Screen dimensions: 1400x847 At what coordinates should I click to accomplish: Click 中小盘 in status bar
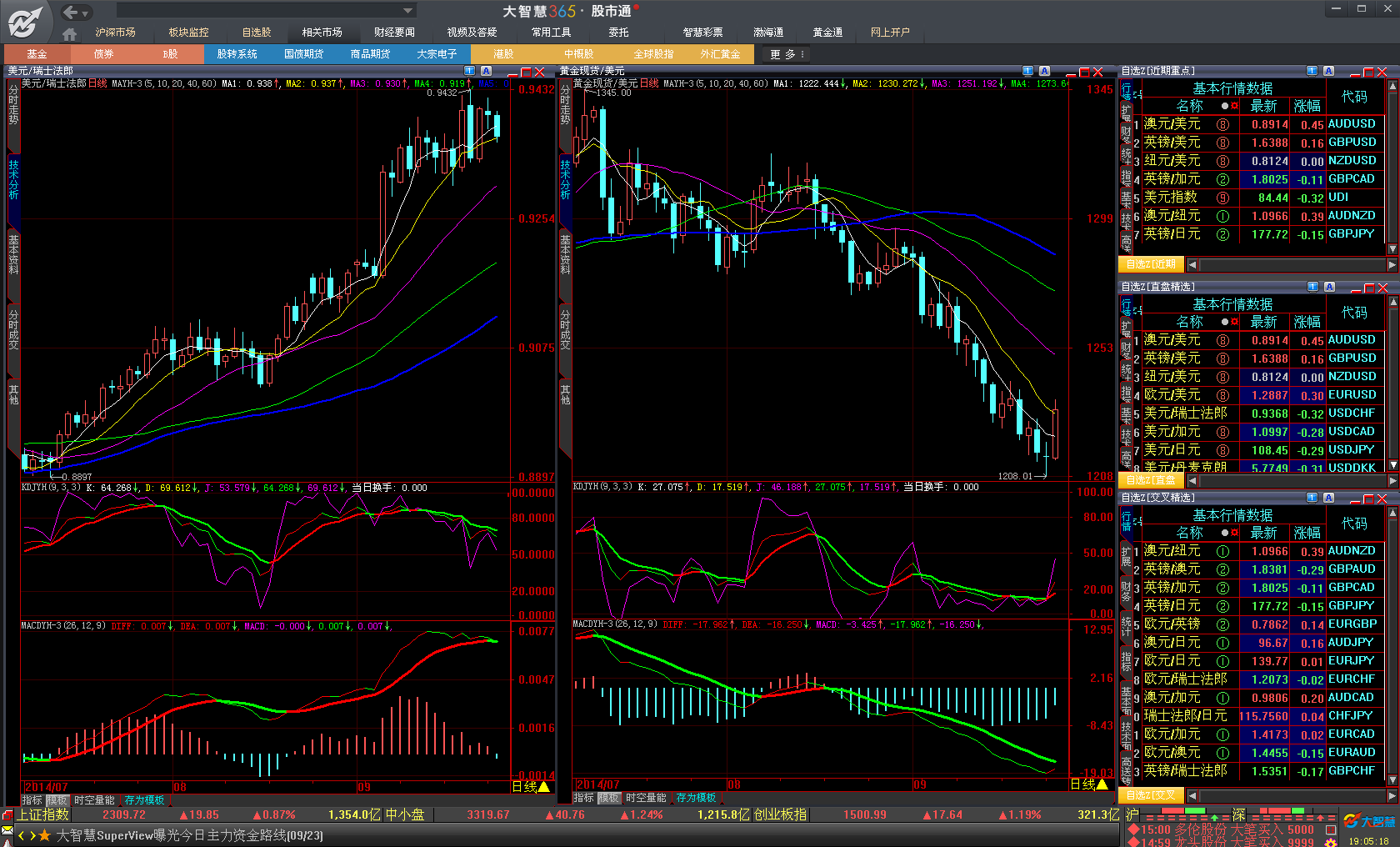click(x=405, y=814)
